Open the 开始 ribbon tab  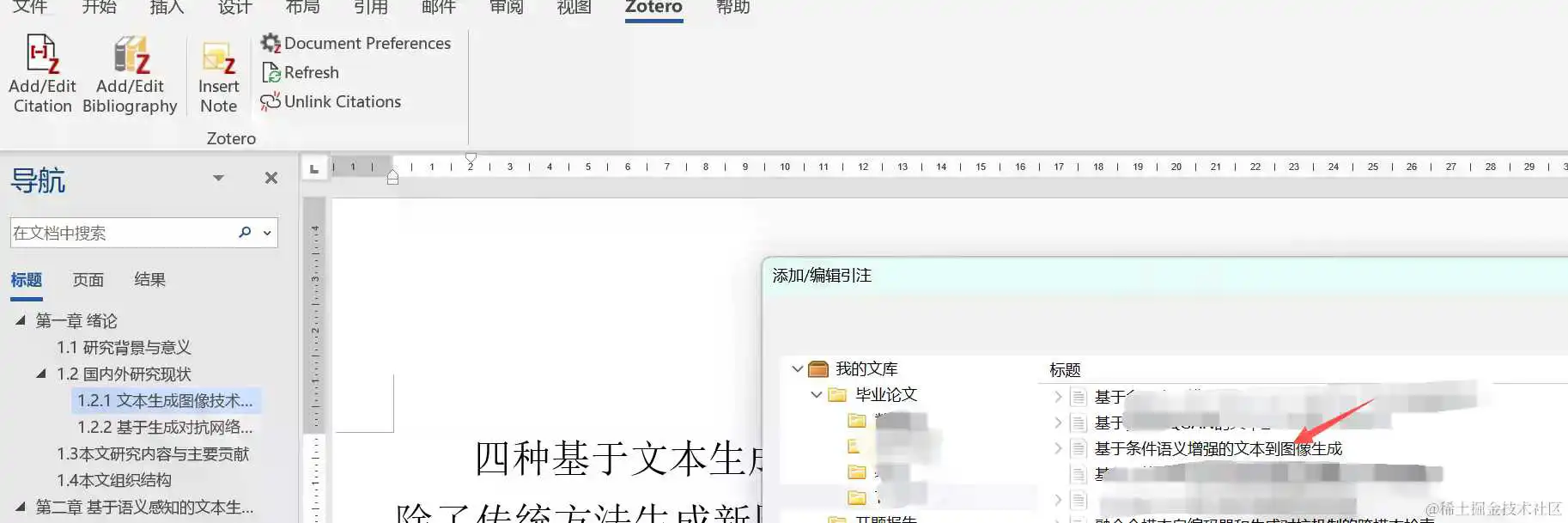click(99, 8)
